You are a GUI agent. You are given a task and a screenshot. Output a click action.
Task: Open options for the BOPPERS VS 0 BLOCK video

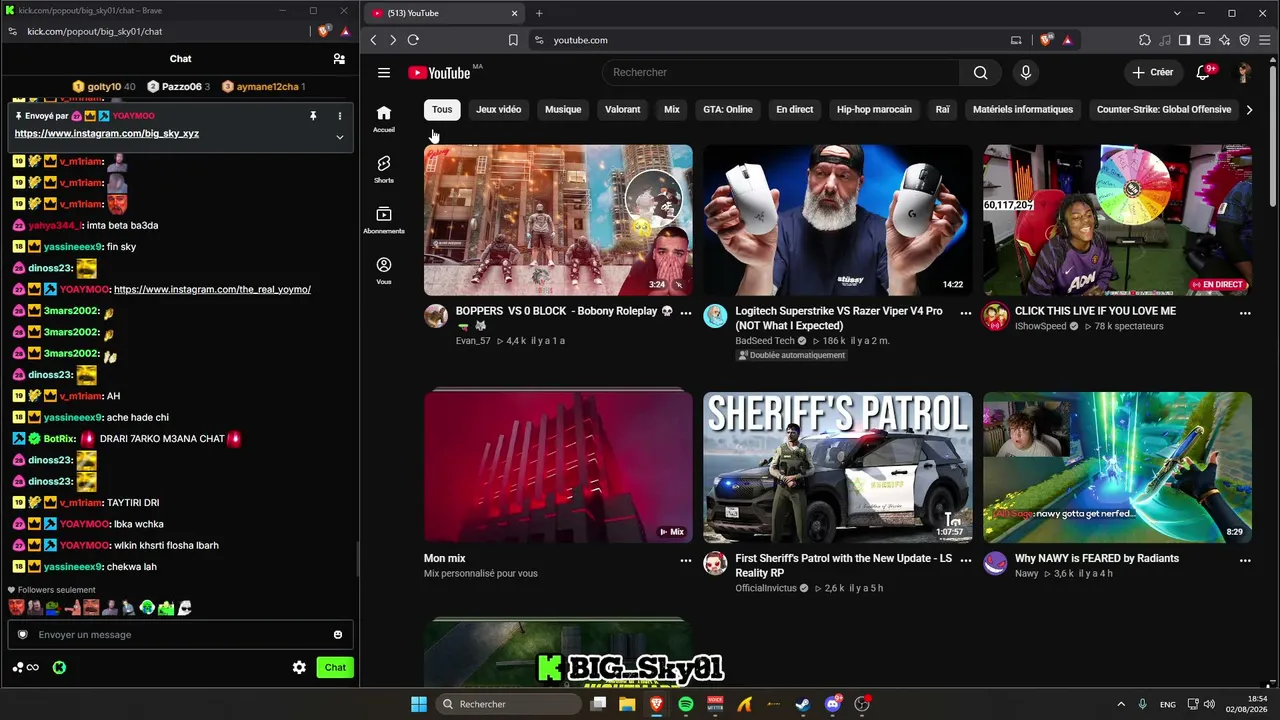[686, 313]
